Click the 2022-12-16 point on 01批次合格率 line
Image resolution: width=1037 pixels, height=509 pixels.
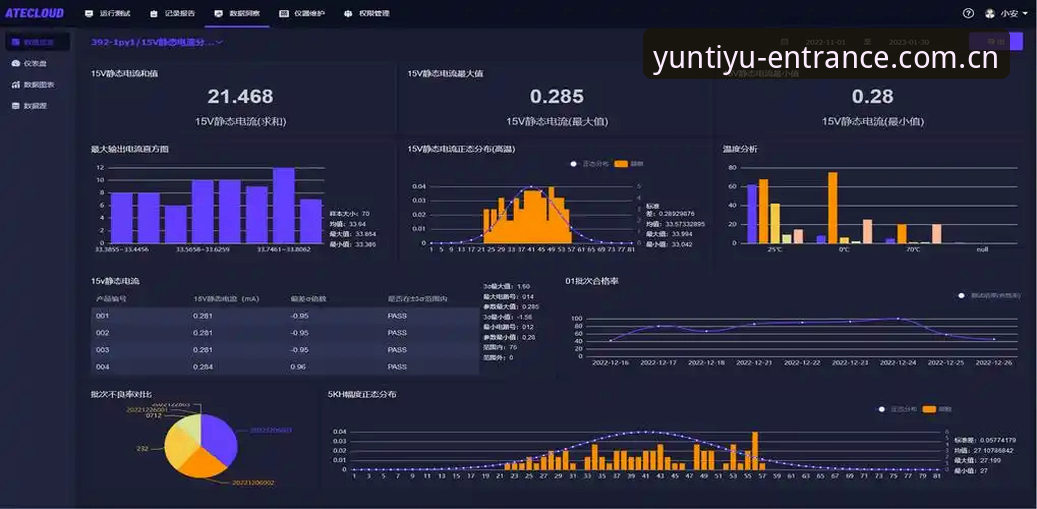610,340
